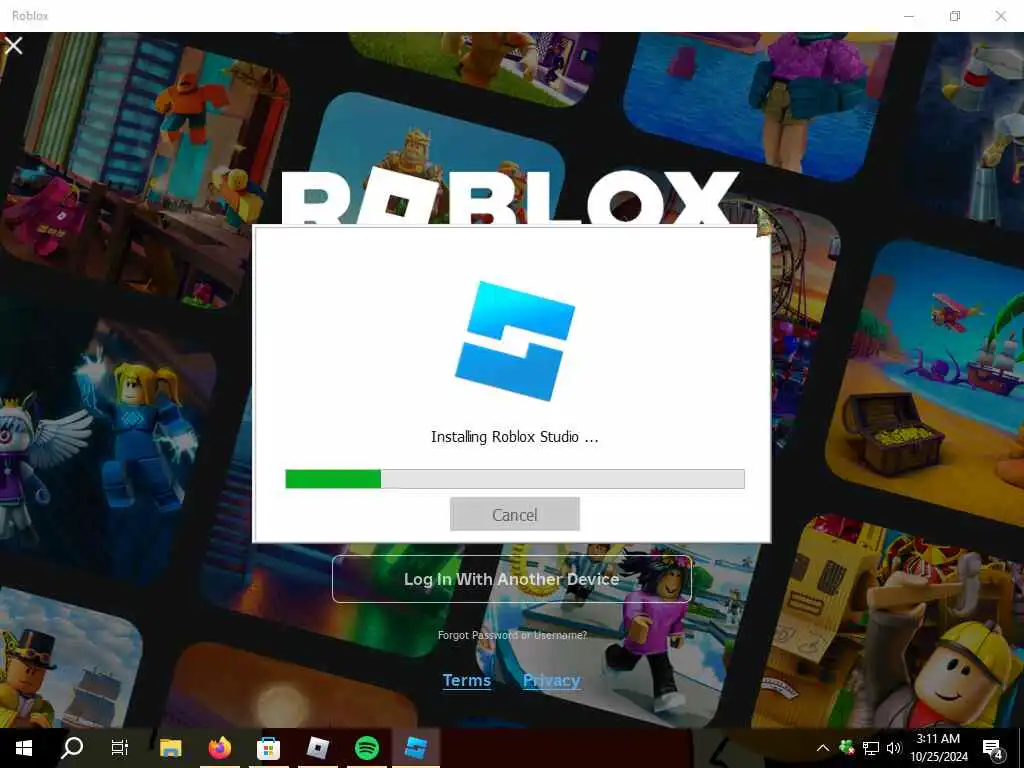This screenshot has height=768, width=1024.
Task: Open Microsoft Store from the taskbar
Action: tap(268, 748)
